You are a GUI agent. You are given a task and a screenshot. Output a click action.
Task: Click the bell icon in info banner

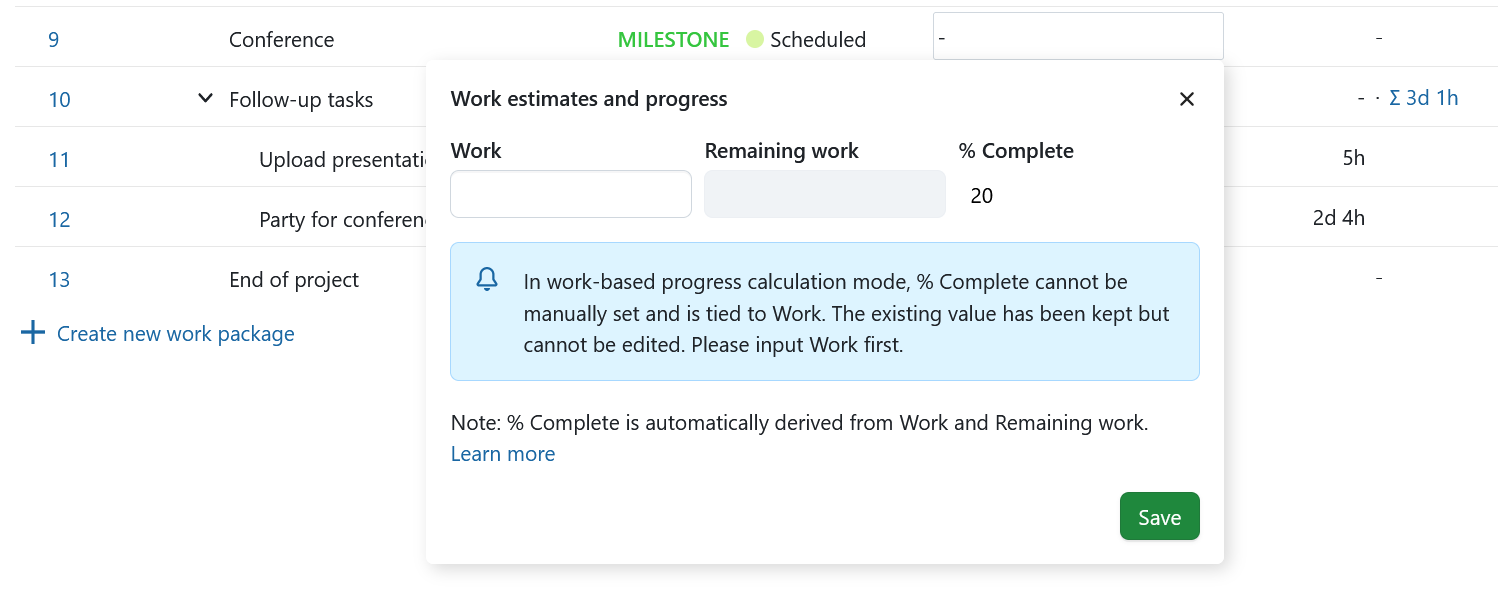click(487, 280)
